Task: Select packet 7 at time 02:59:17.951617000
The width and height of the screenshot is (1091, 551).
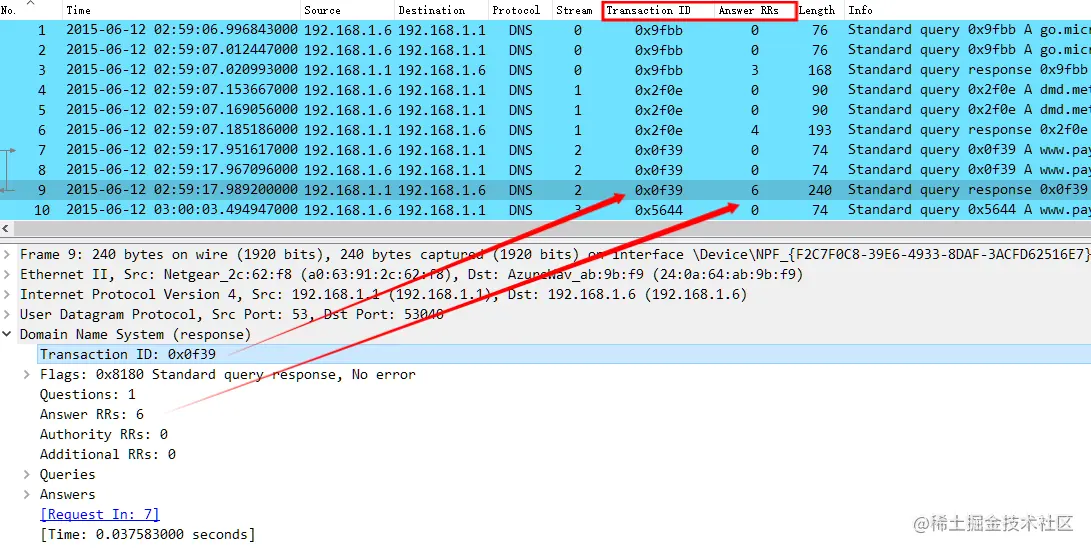Action: (546, 150)
